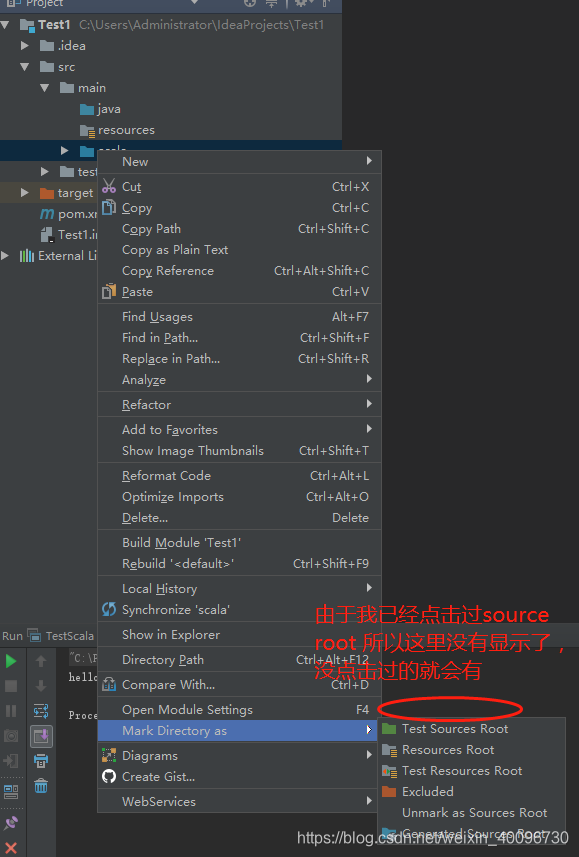Click the Print console output icon
The width and height of the screenshot is (579, 857).
[x=41, y=761]
